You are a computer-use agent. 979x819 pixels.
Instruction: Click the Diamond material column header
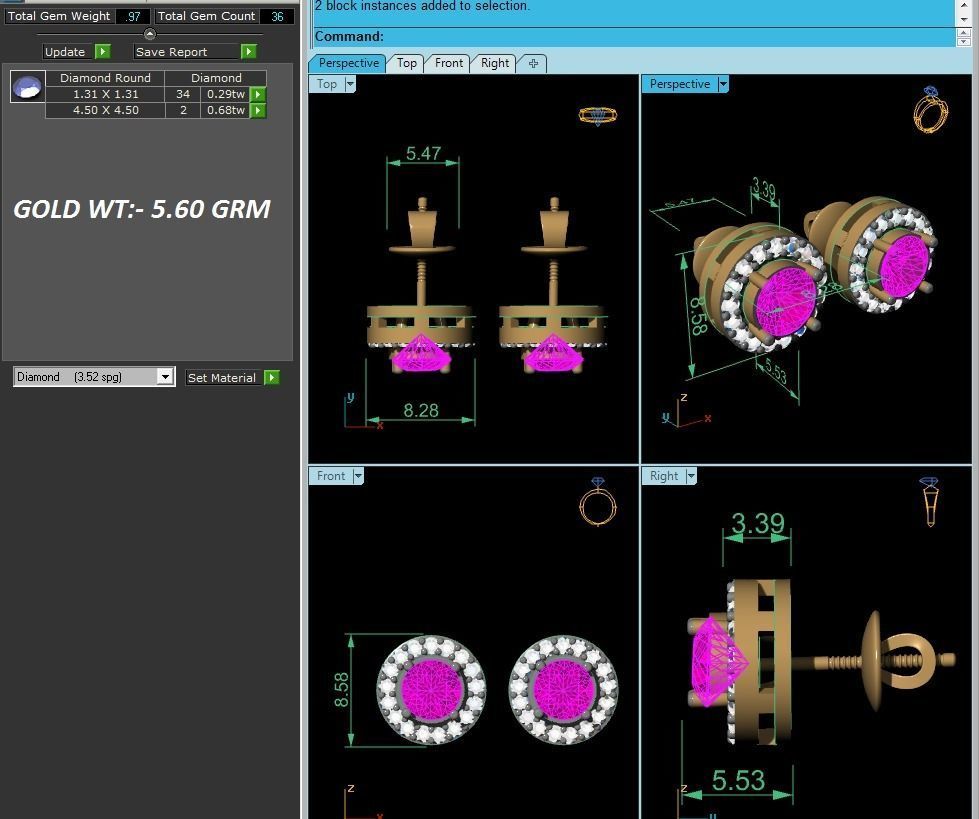click(216, 78)
